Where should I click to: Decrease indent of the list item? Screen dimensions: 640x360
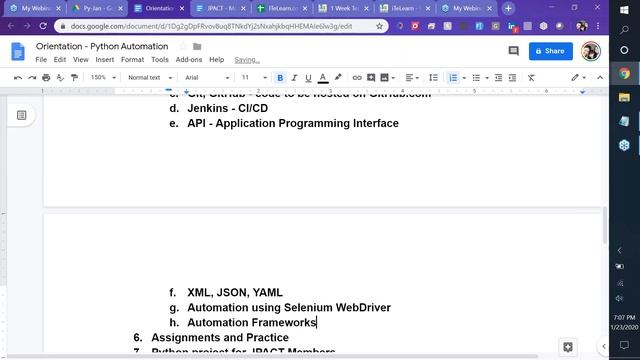click(x=498, y=78)
